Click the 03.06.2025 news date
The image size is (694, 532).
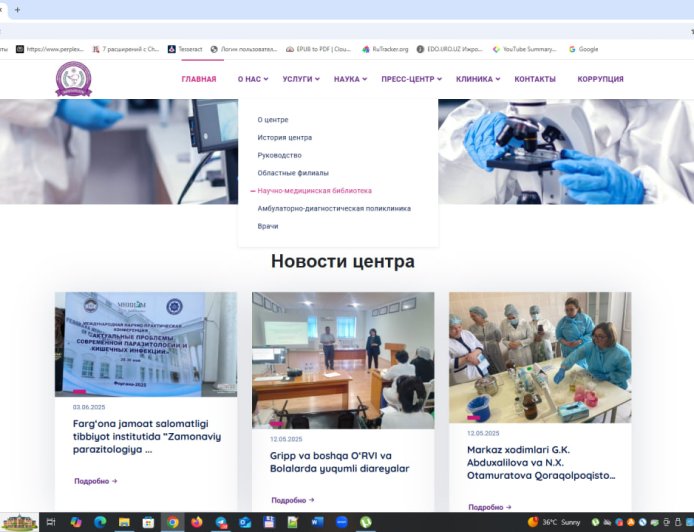[89, 407]
